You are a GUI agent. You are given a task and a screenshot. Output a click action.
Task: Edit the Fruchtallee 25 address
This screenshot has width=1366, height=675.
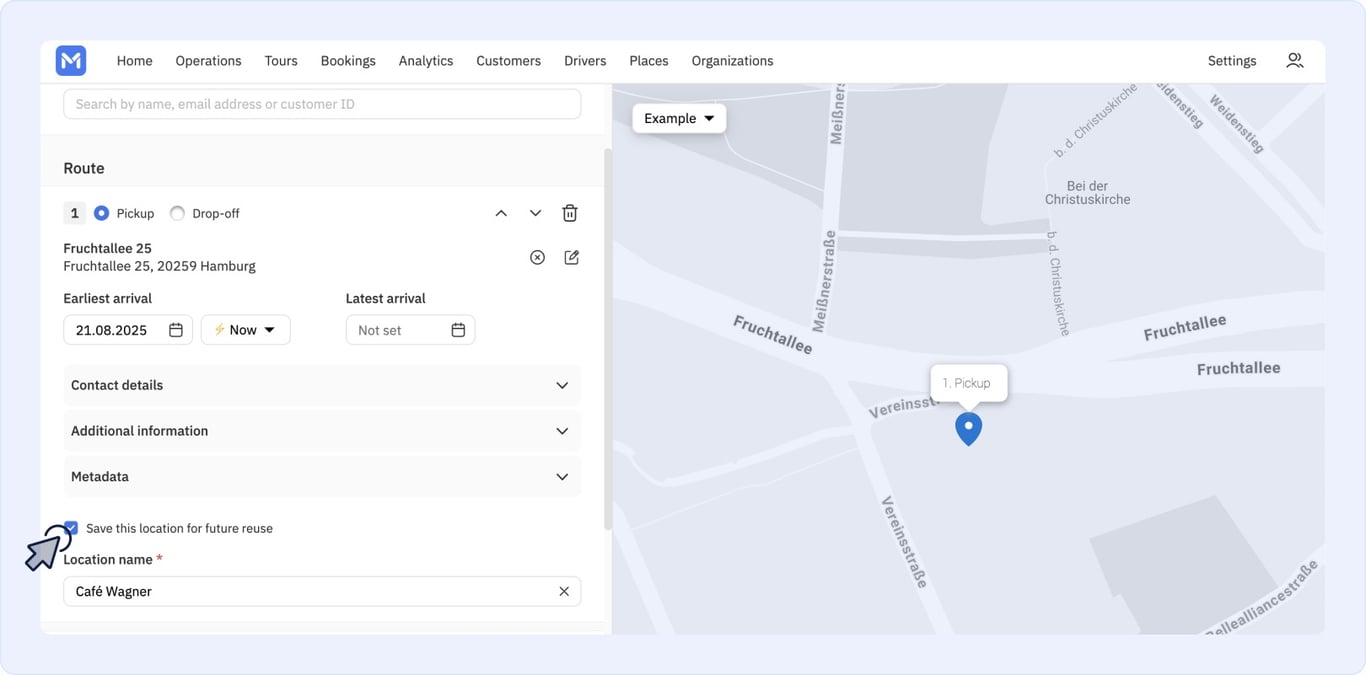571,257
